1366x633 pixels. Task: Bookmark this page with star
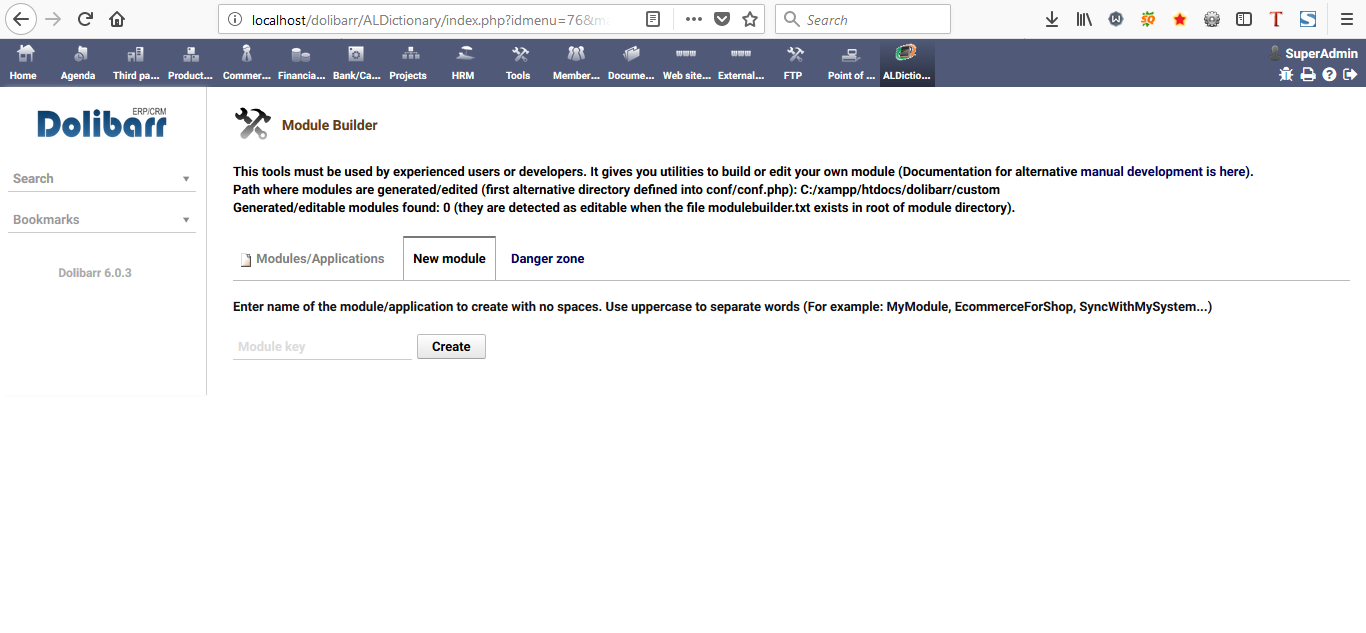(x=750, y=19)
